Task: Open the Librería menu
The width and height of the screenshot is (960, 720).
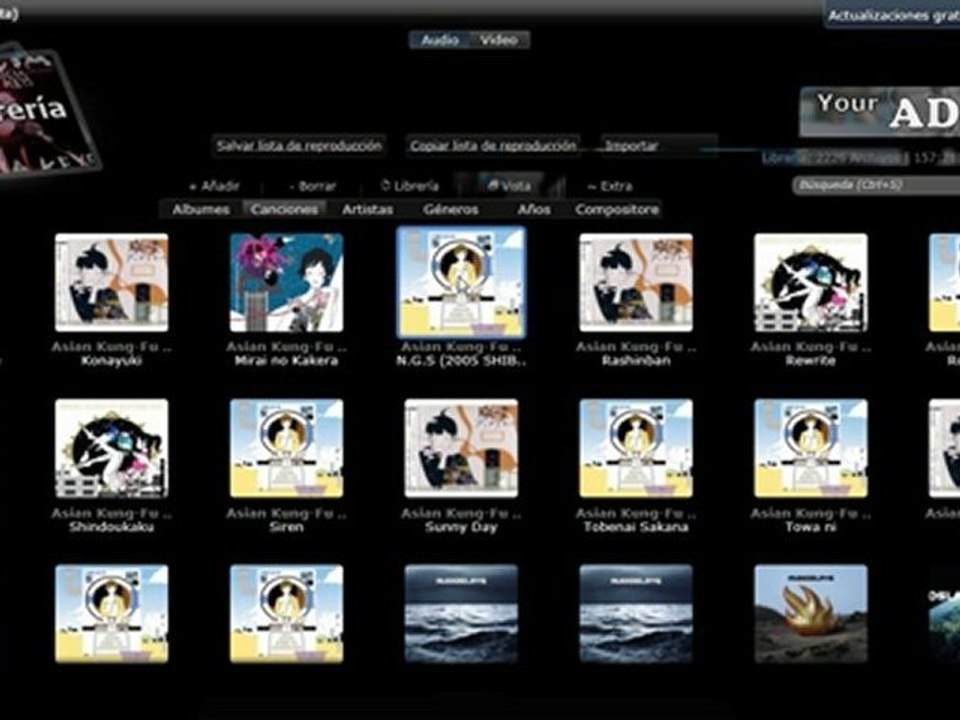Action: tap(410, 186)
